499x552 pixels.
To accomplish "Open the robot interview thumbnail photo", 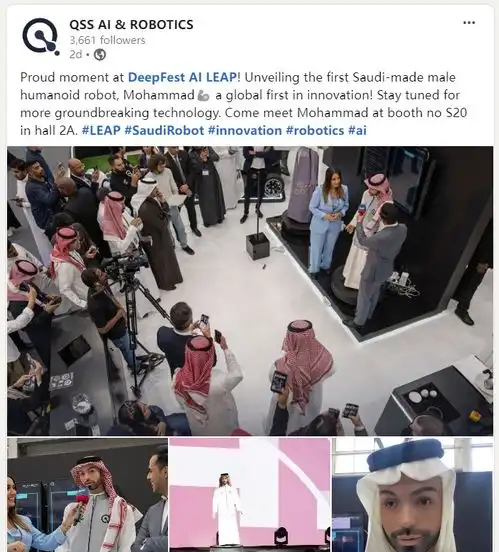I will click(87, 495).
